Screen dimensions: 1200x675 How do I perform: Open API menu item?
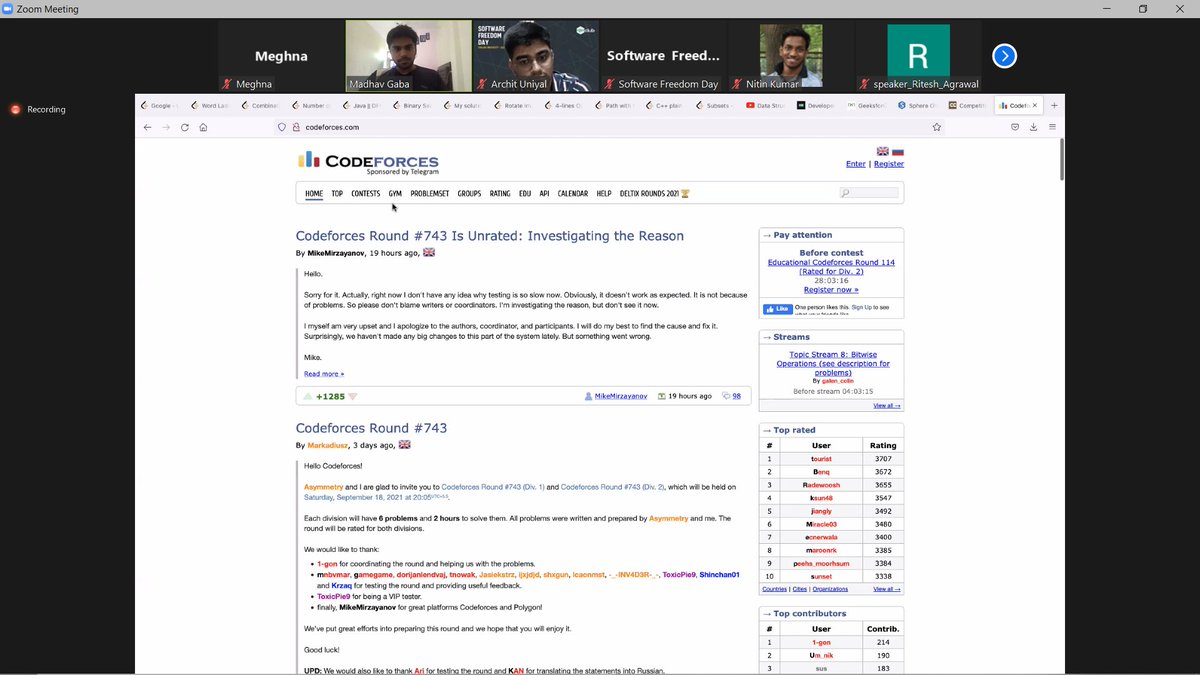coord(545,193)
